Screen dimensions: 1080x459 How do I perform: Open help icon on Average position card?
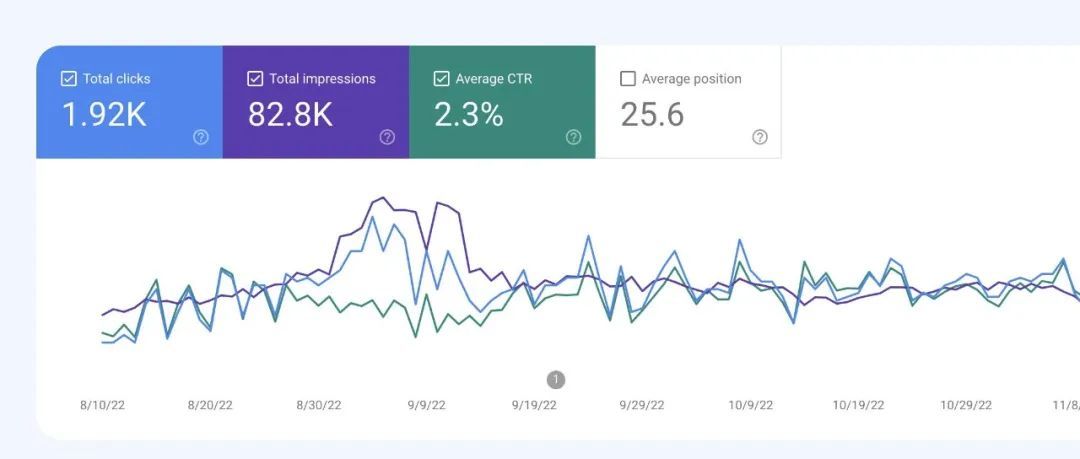pos(760,138)
